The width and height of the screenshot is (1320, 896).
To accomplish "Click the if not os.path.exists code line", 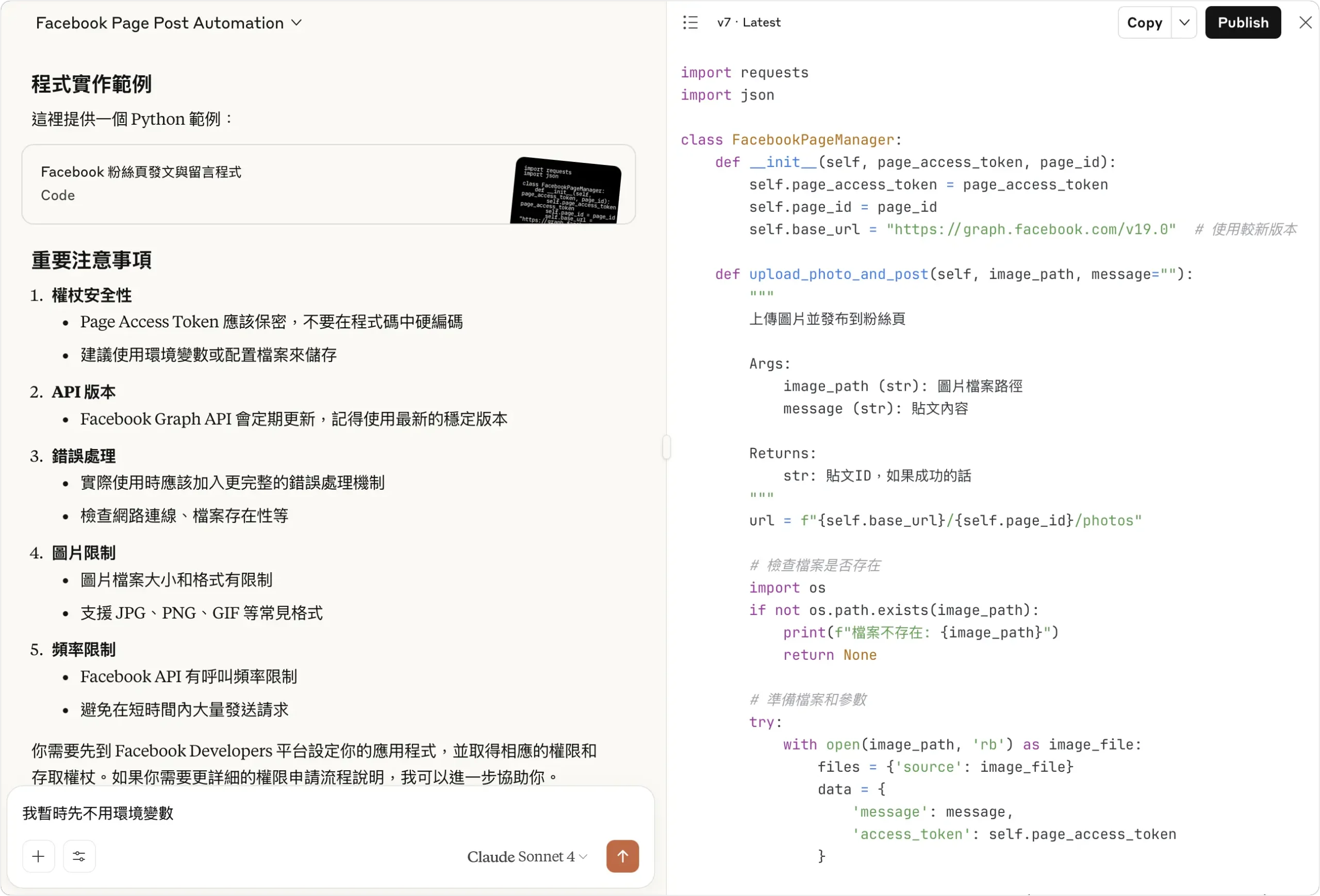I will coord(894,610).
